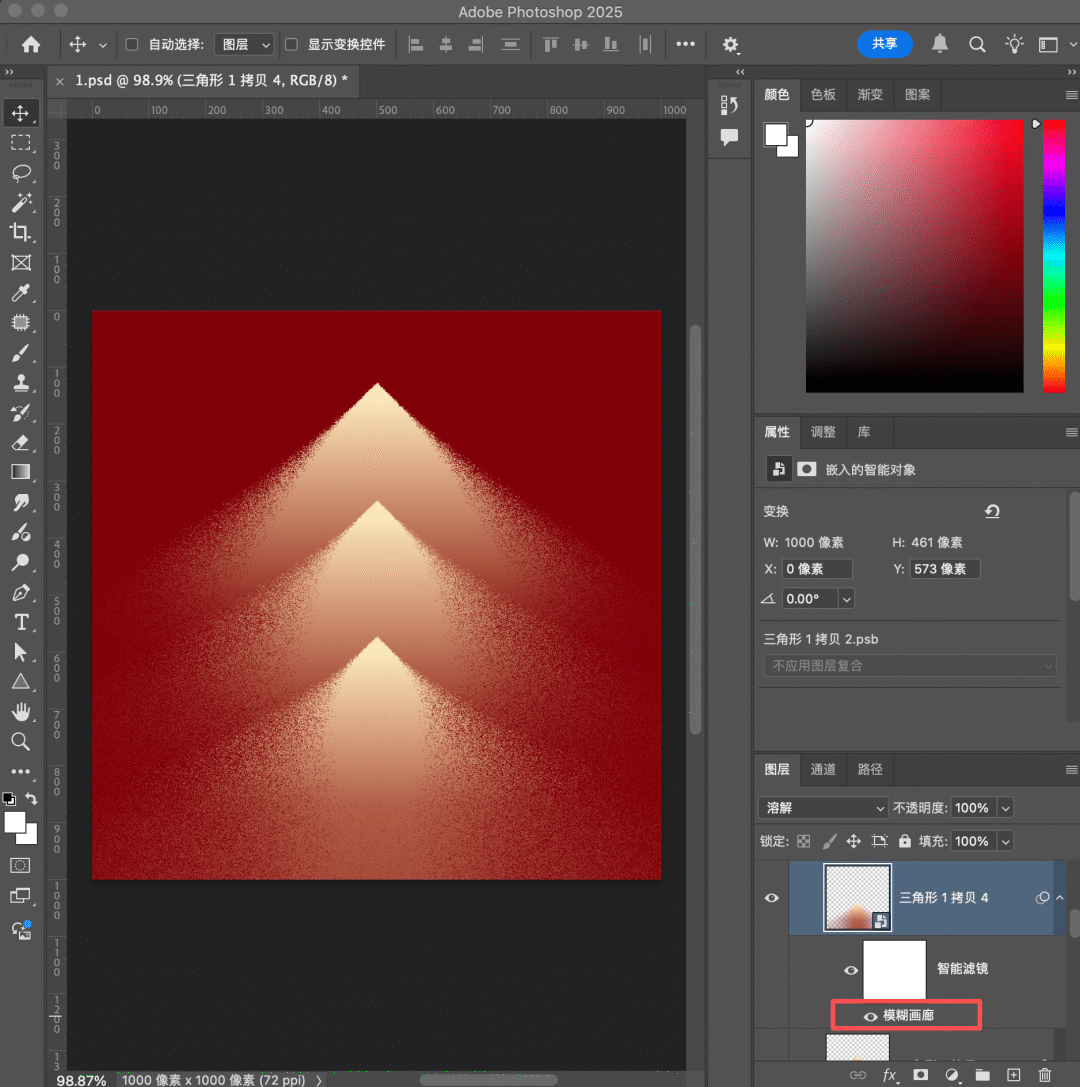Open the search magnifier icon
This screenshot has width=1080, height=1087.
coord(977,44)
